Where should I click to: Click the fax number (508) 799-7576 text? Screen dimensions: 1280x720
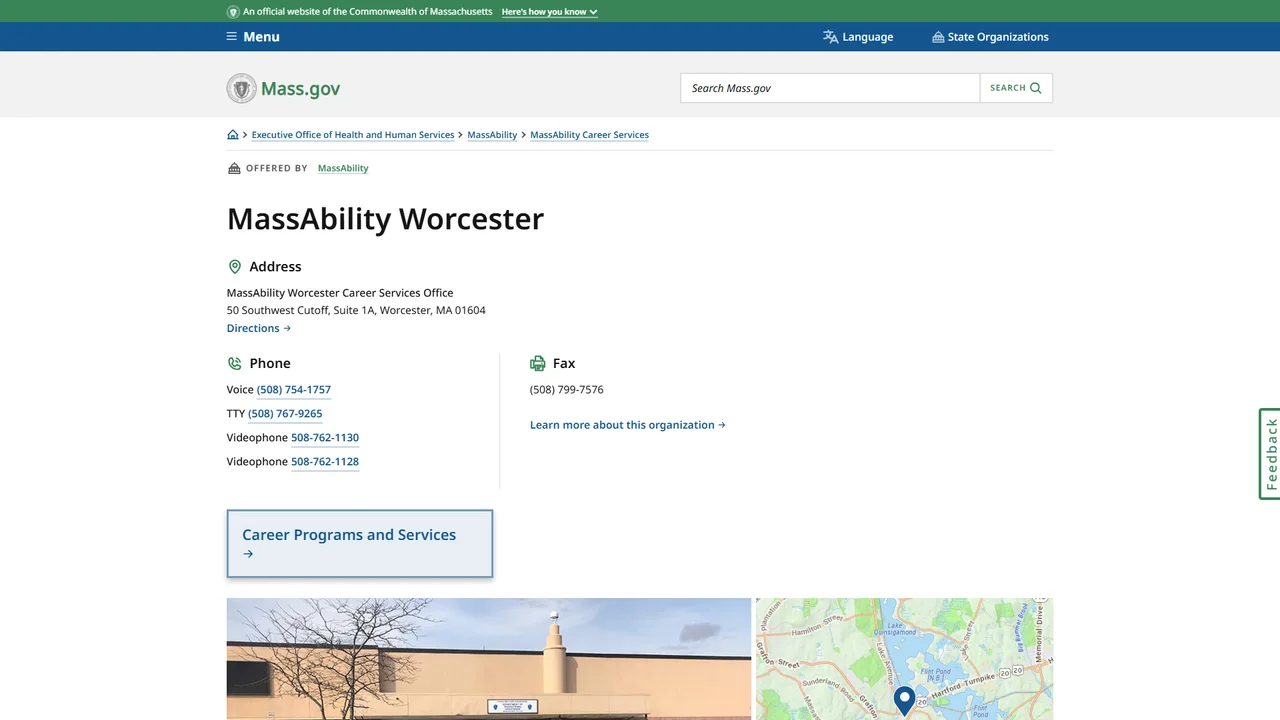tap(567, 390)
